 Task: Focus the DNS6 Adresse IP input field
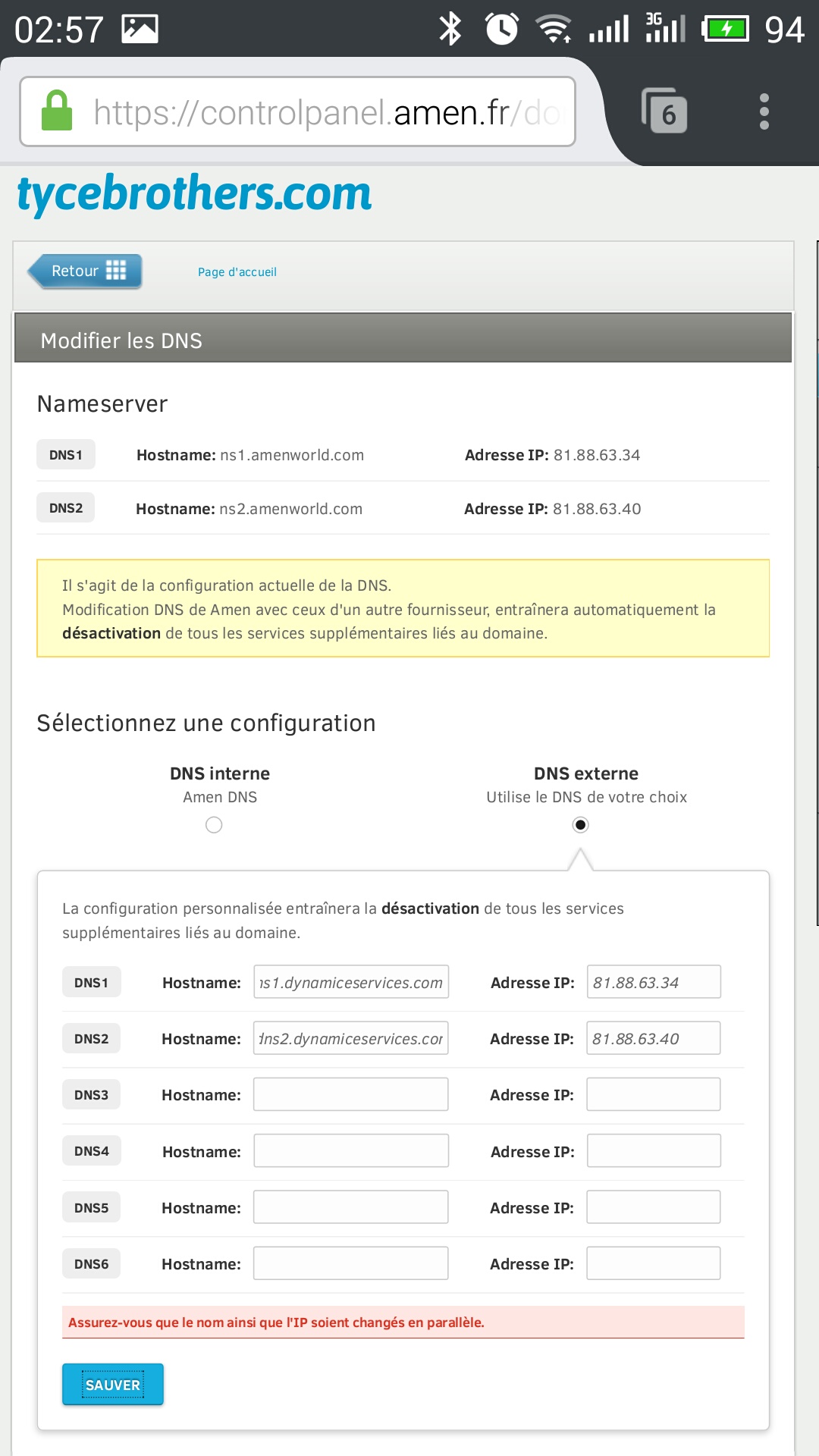(654, 1263)
